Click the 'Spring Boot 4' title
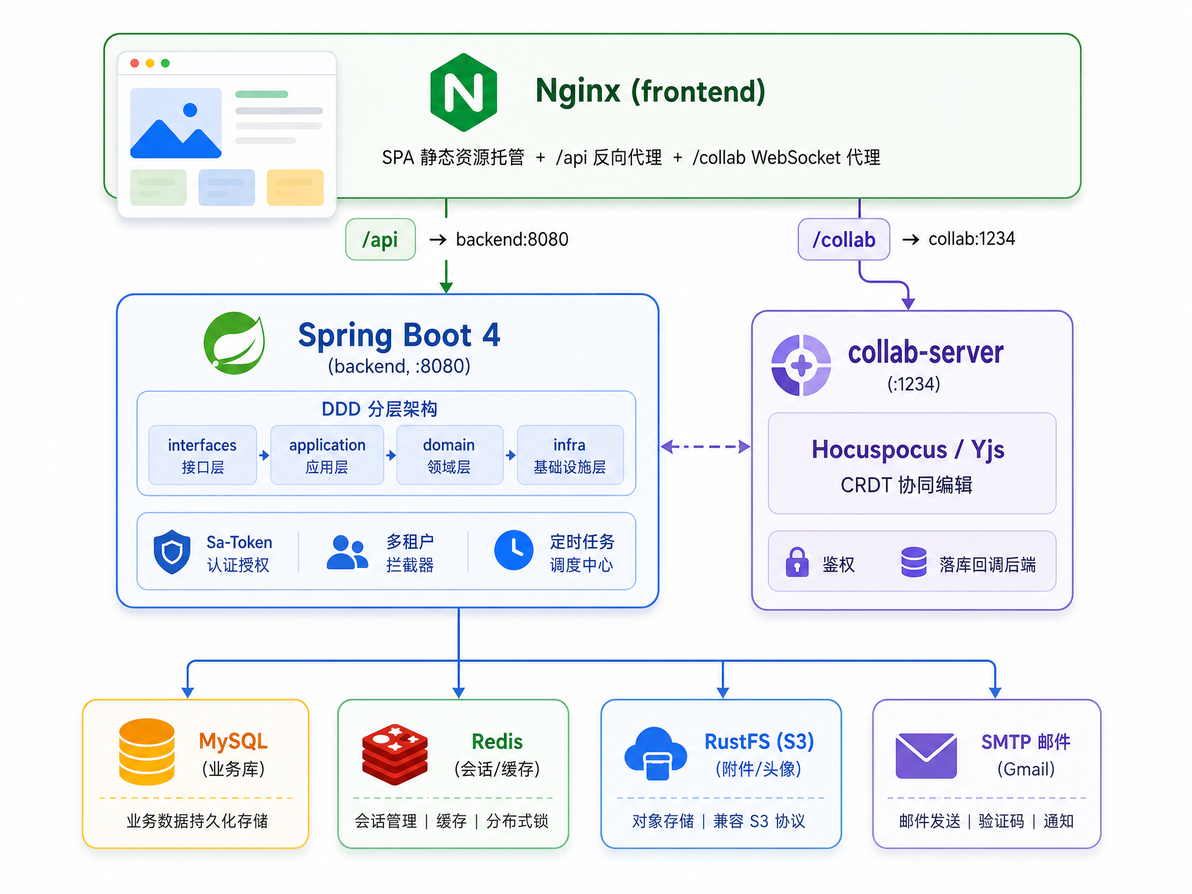 399,335
